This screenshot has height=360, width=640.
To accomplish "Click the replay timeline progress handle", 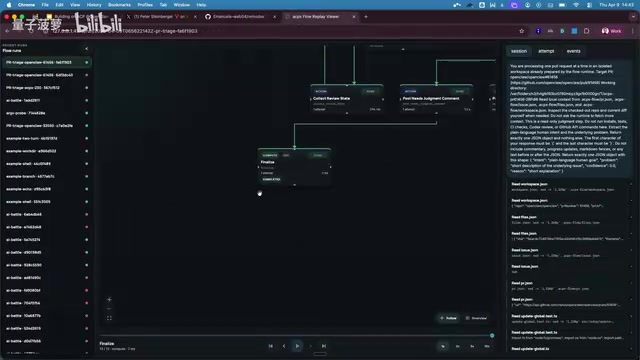I will click(492, 336).
